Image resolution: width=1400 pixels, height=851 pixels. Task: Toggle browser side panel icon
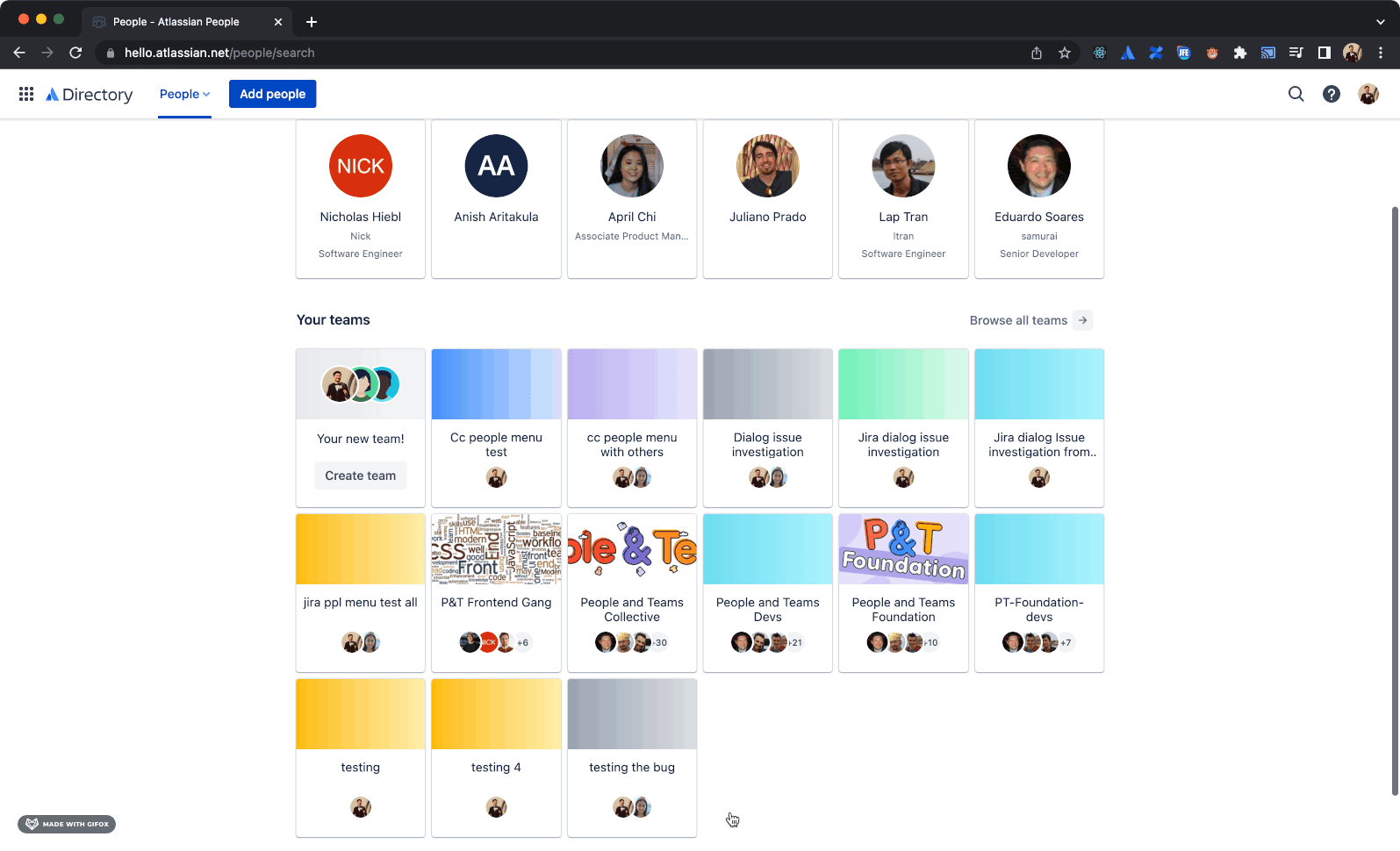1325,53
